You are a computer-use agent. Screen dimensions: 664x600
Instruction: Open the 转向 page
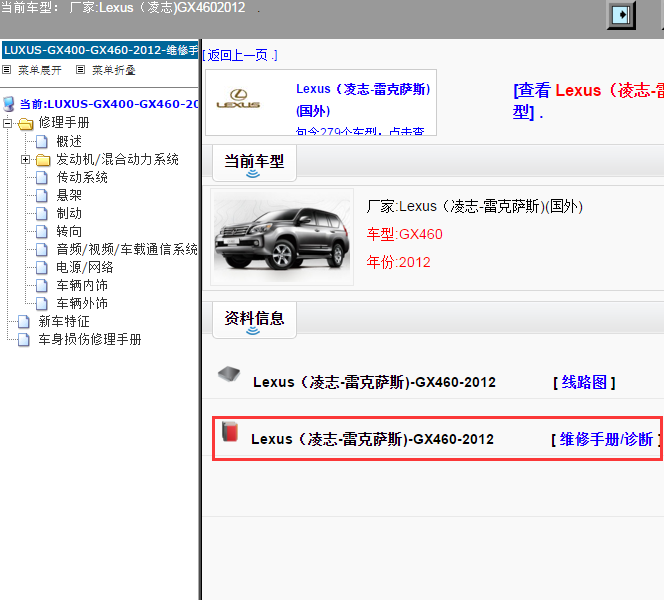click(x=69, y=232)
